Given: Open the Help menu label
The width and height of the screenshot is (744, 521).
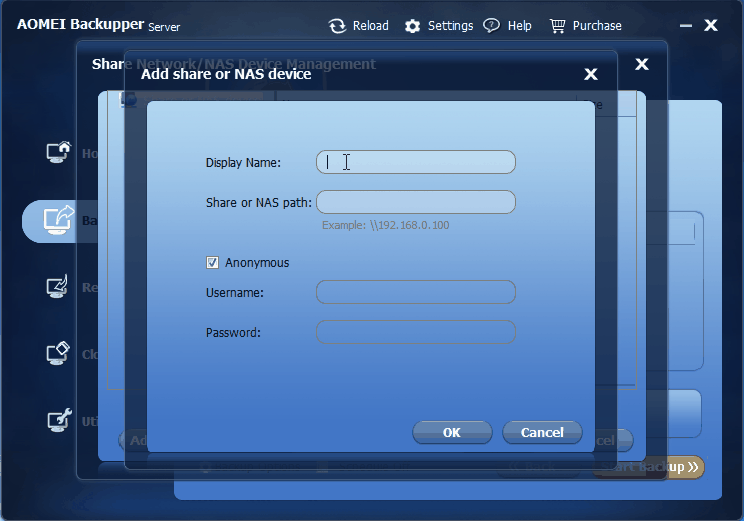Looking at the screenshot, I should (520, 26).
